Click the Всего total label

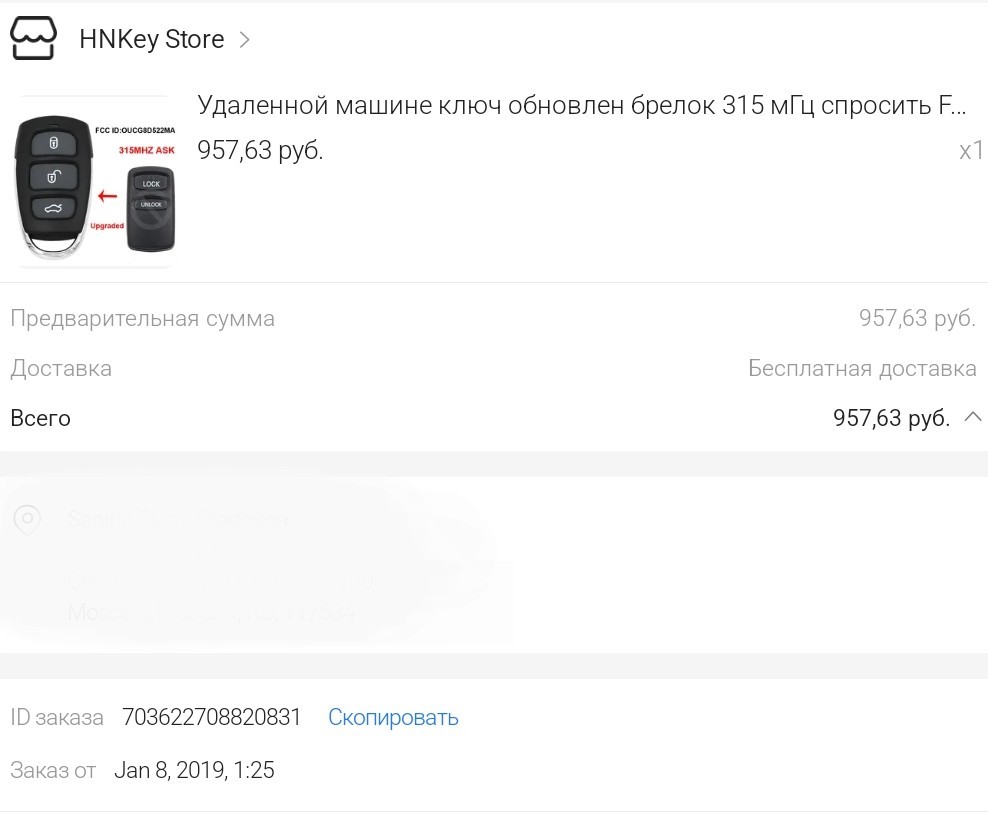click(40, 418)
